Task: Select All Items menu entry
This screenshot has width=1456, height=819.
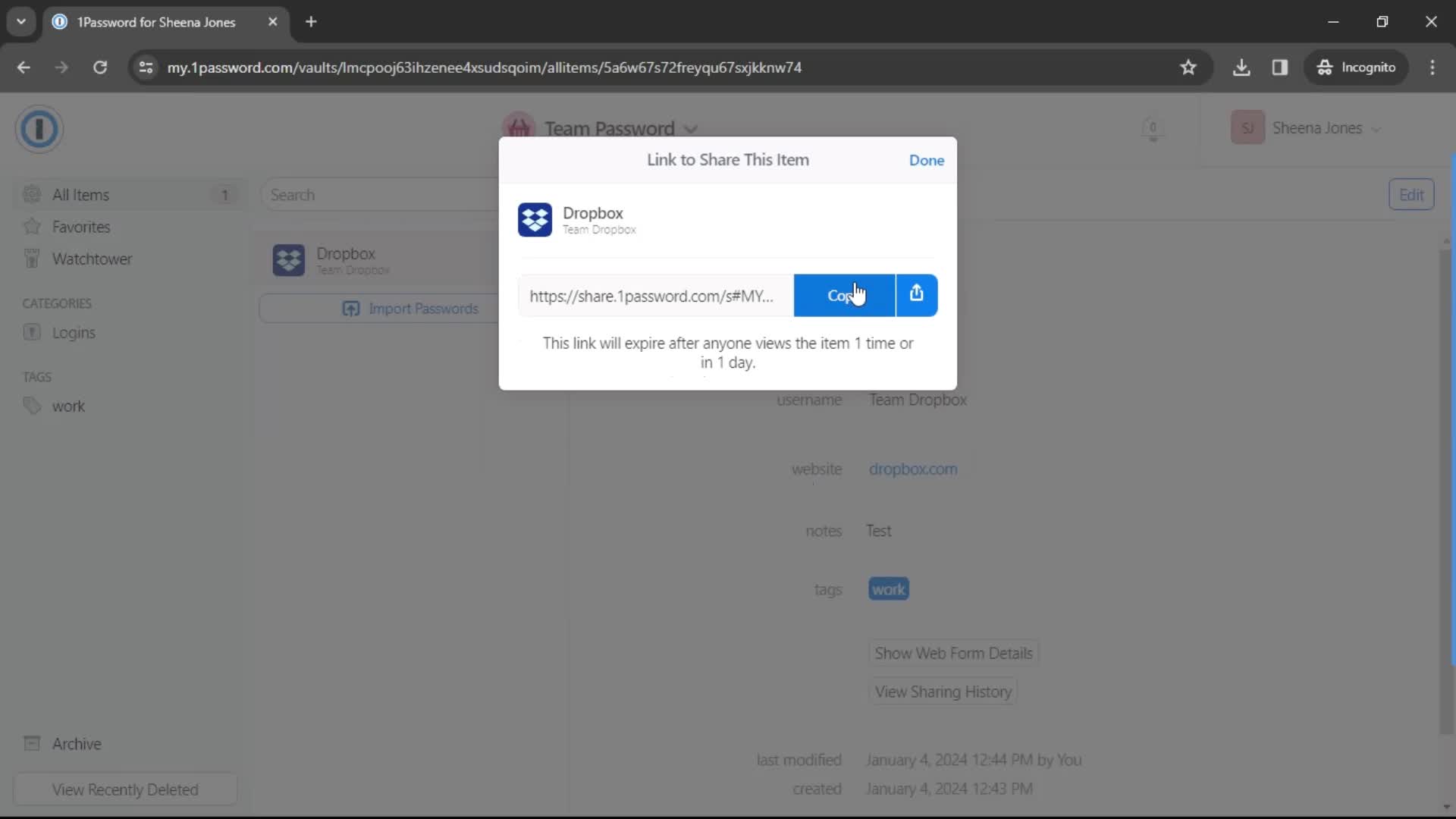Action: [x=80, y=194]
